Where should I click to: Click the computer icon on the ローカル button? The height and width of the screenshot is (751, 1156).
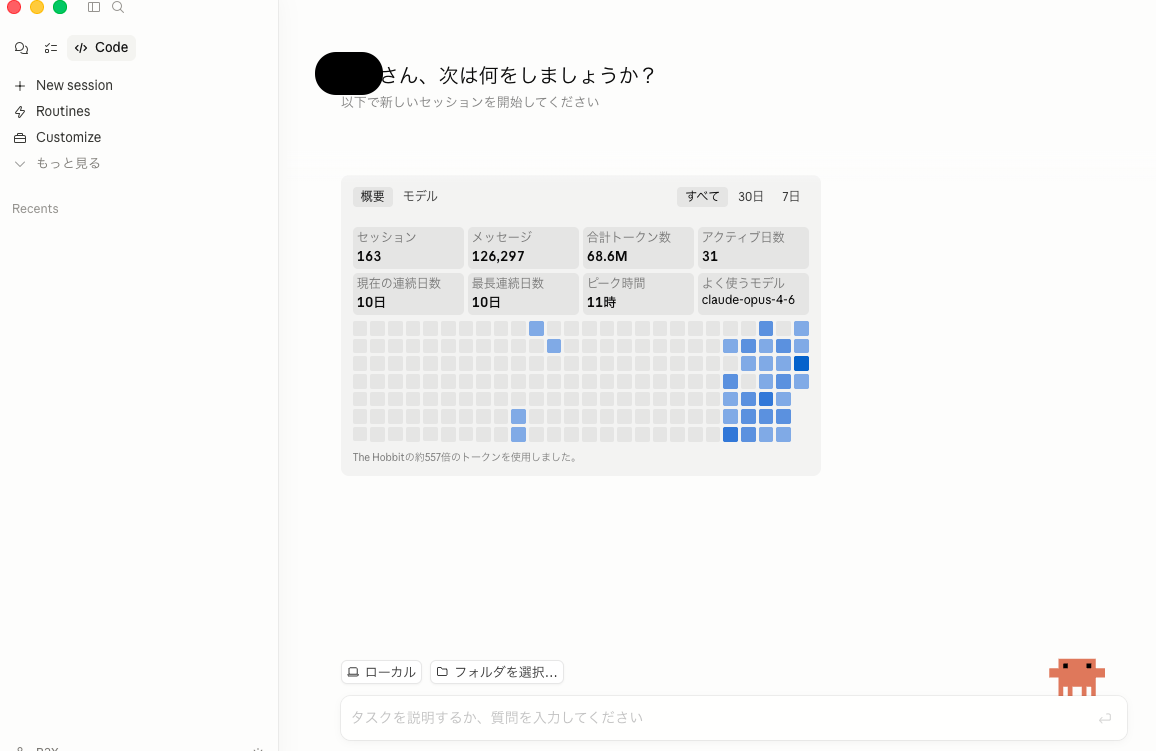tap(352, 671)
